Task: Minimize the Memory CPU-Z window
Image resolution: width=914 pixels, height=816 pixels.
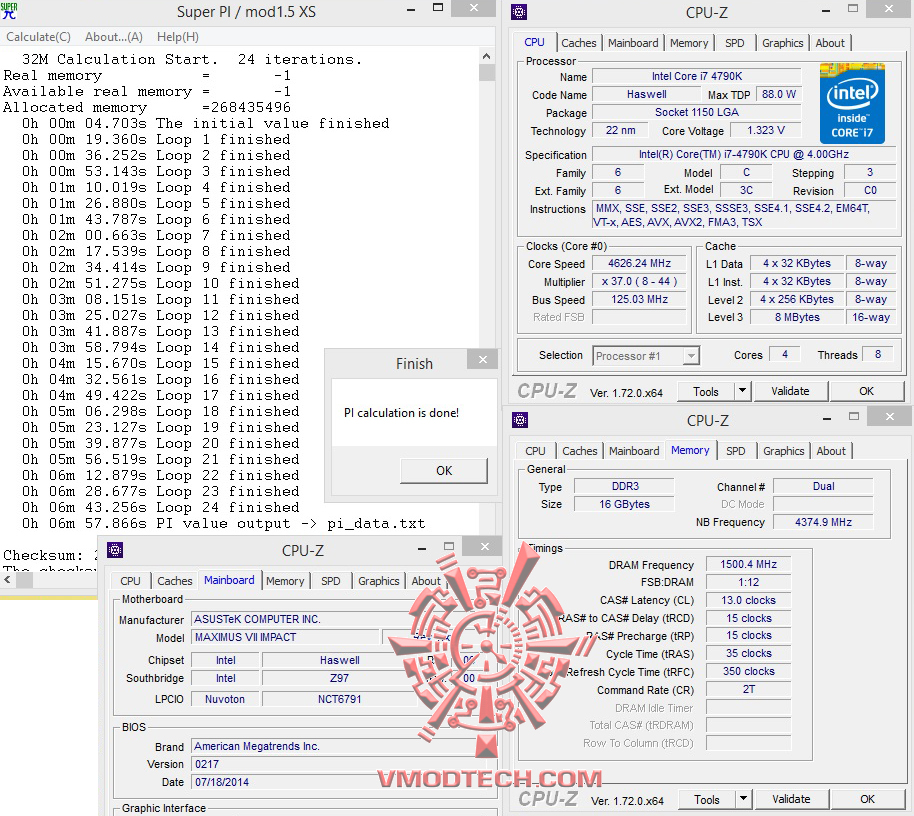Action: point(827,418)
